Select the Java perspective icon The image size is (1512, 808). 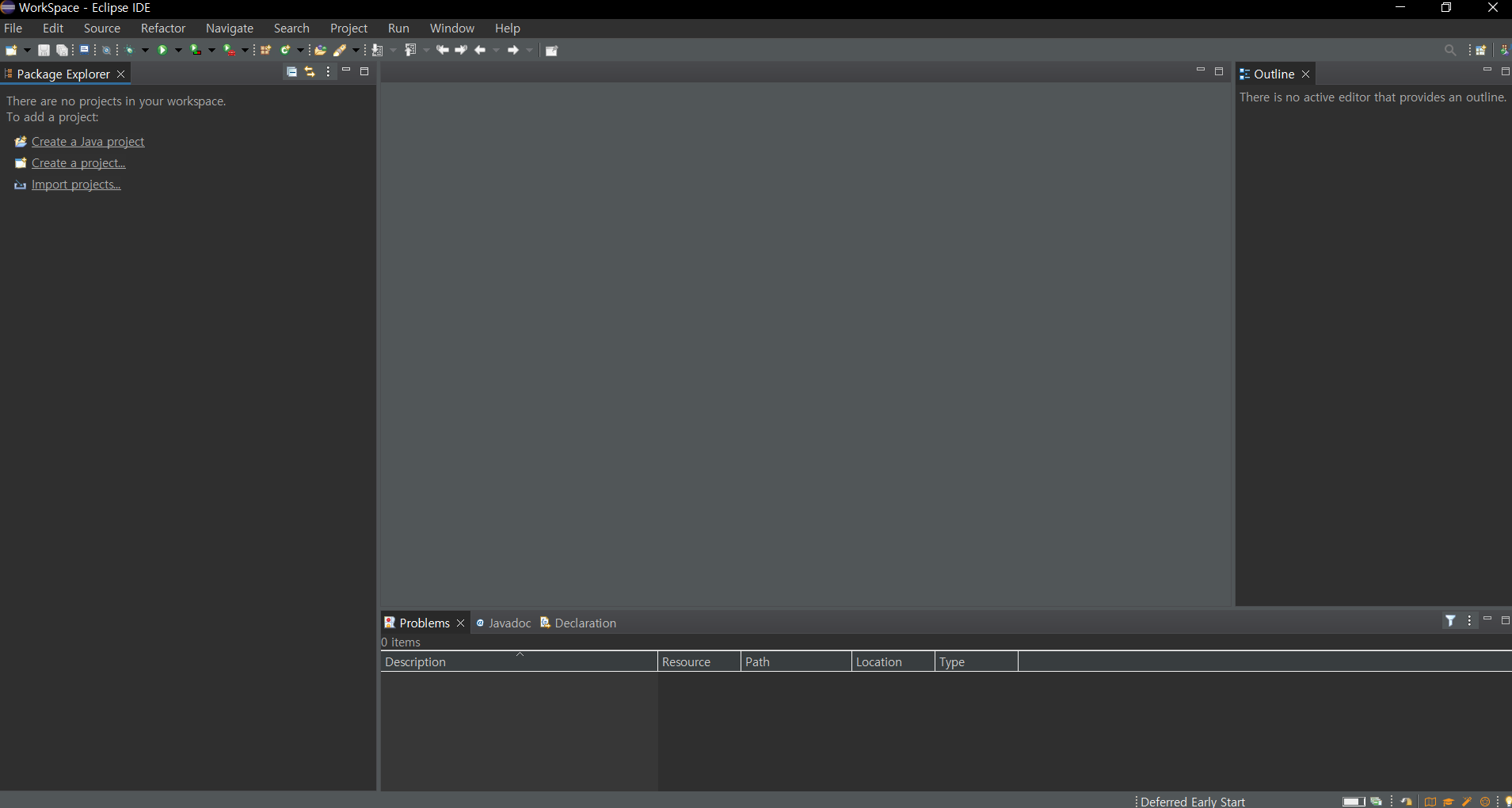tap(1504, 50)
